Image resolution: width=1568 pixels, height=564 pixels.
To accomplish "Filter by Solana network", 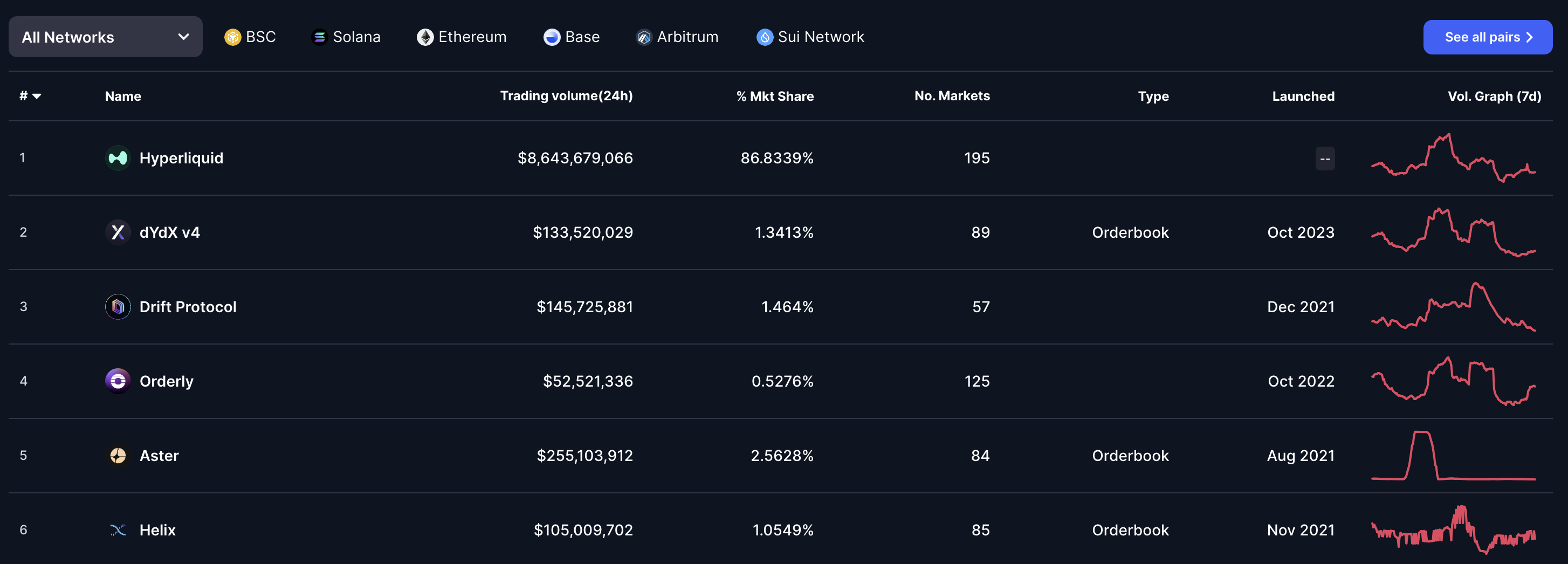I will tap(346, 37).
